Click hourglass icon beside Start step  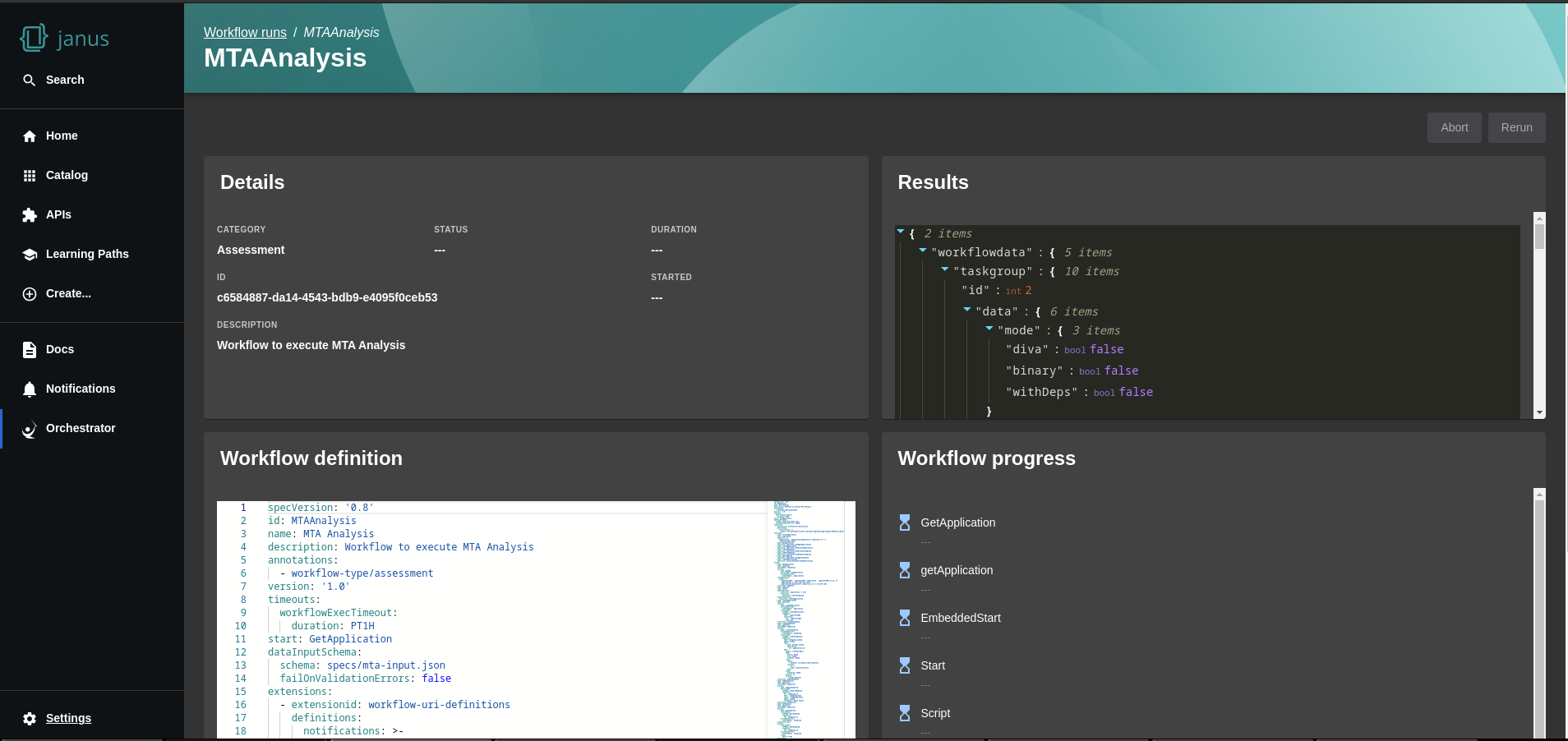905,665
